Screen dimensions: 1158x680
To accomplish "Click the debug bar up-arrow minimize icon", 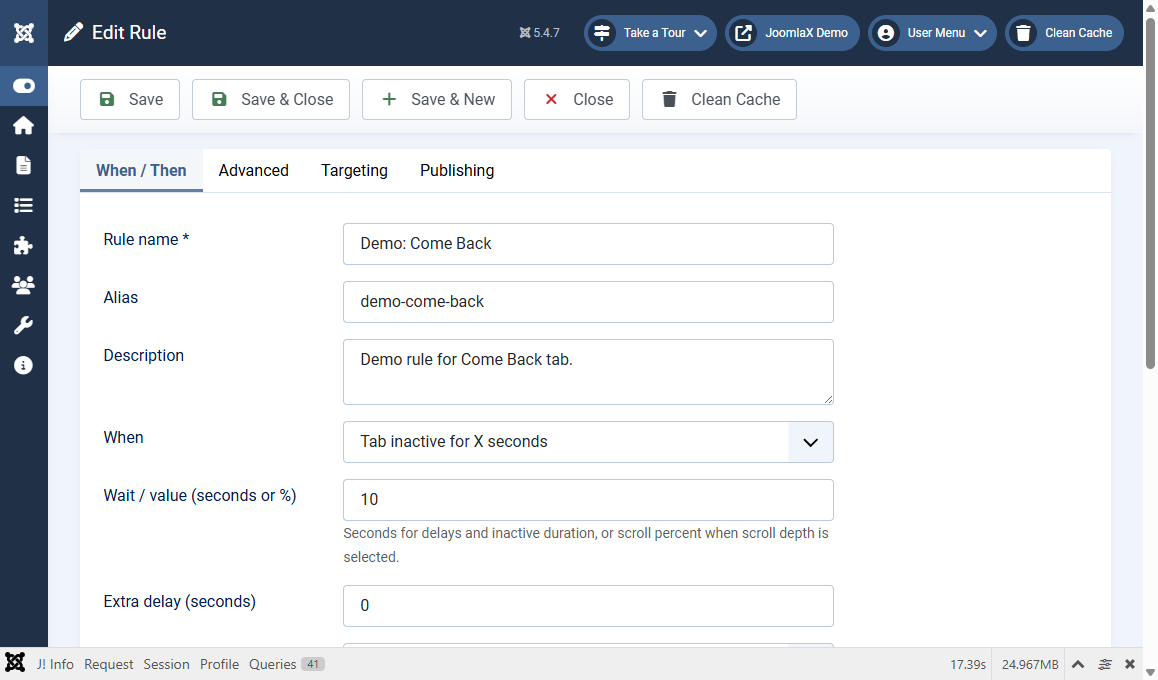I will (x=1078, y=664).
